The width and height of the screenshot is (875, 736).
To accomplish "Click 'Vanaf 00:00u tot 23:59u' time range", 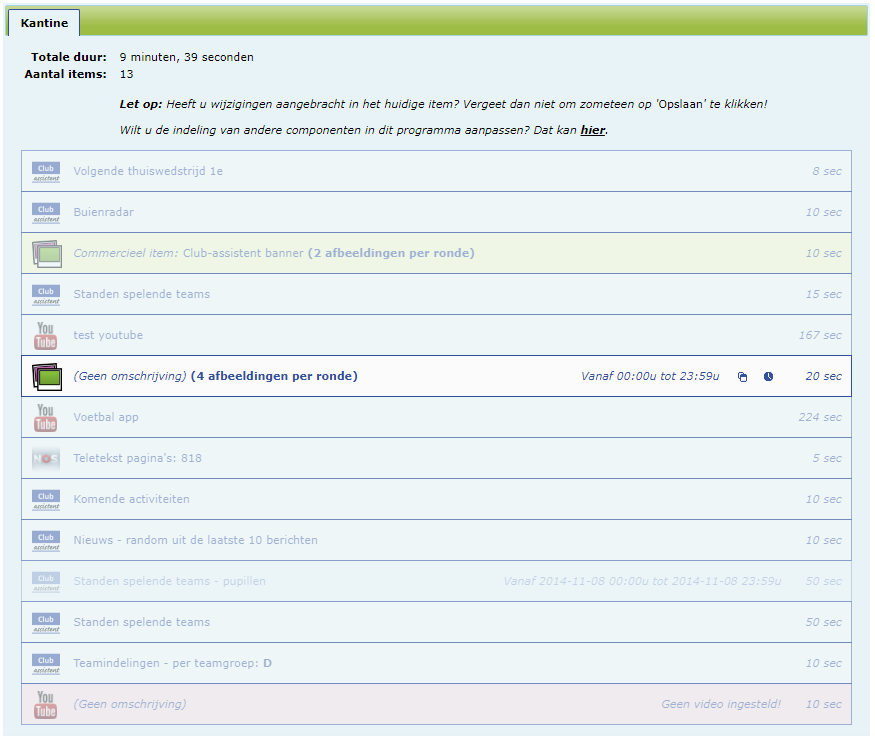I will [x=649, y=376].
